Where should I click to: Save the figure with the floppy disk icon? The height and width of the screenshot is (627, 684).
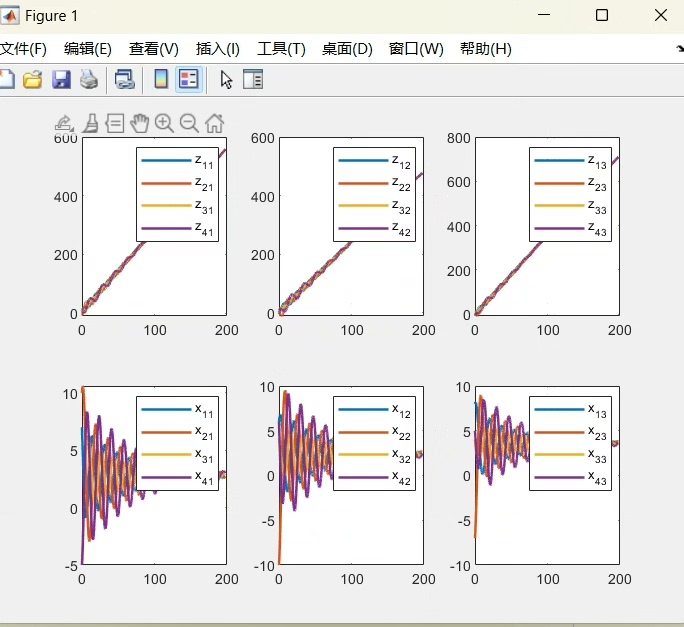tap(61, 79)
